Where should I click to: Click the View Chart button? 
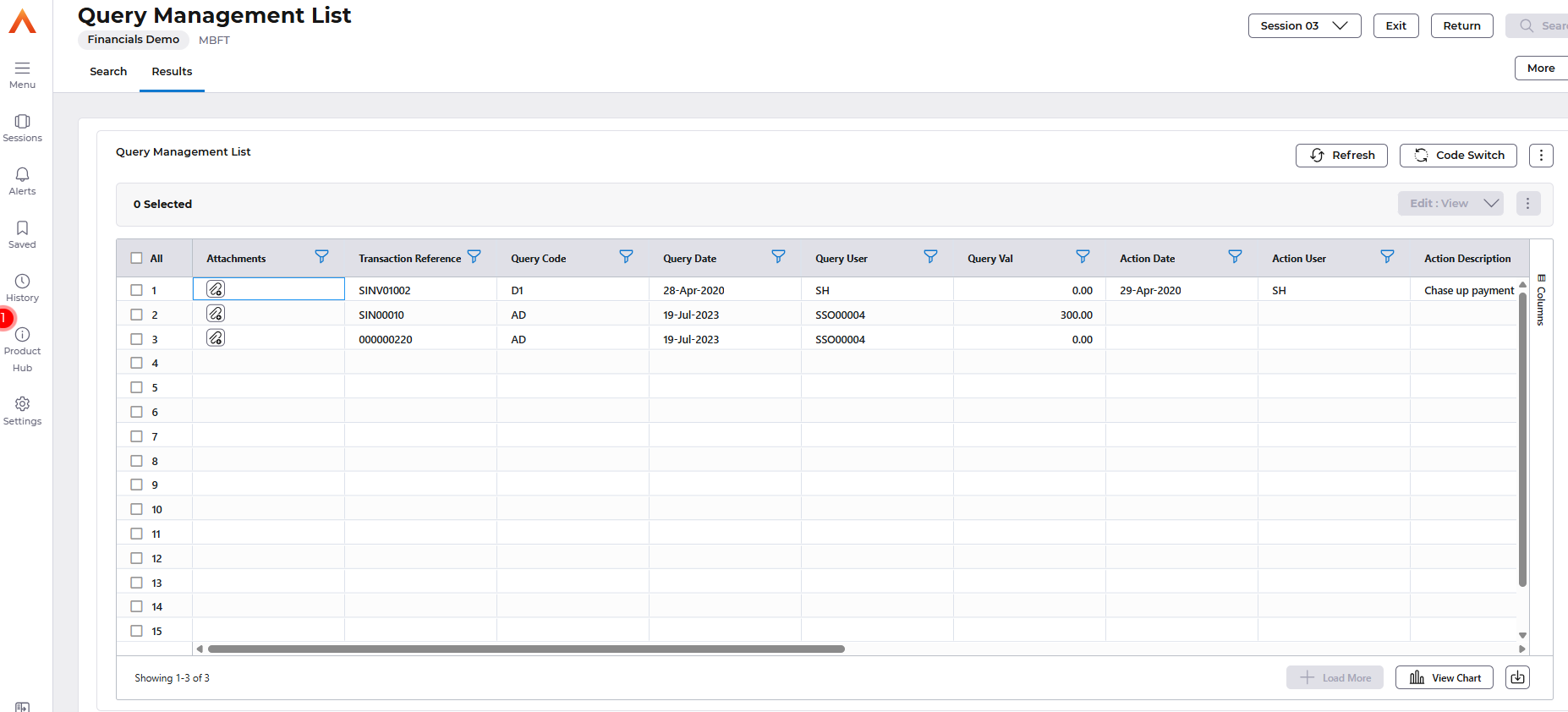click(1445, 677)
